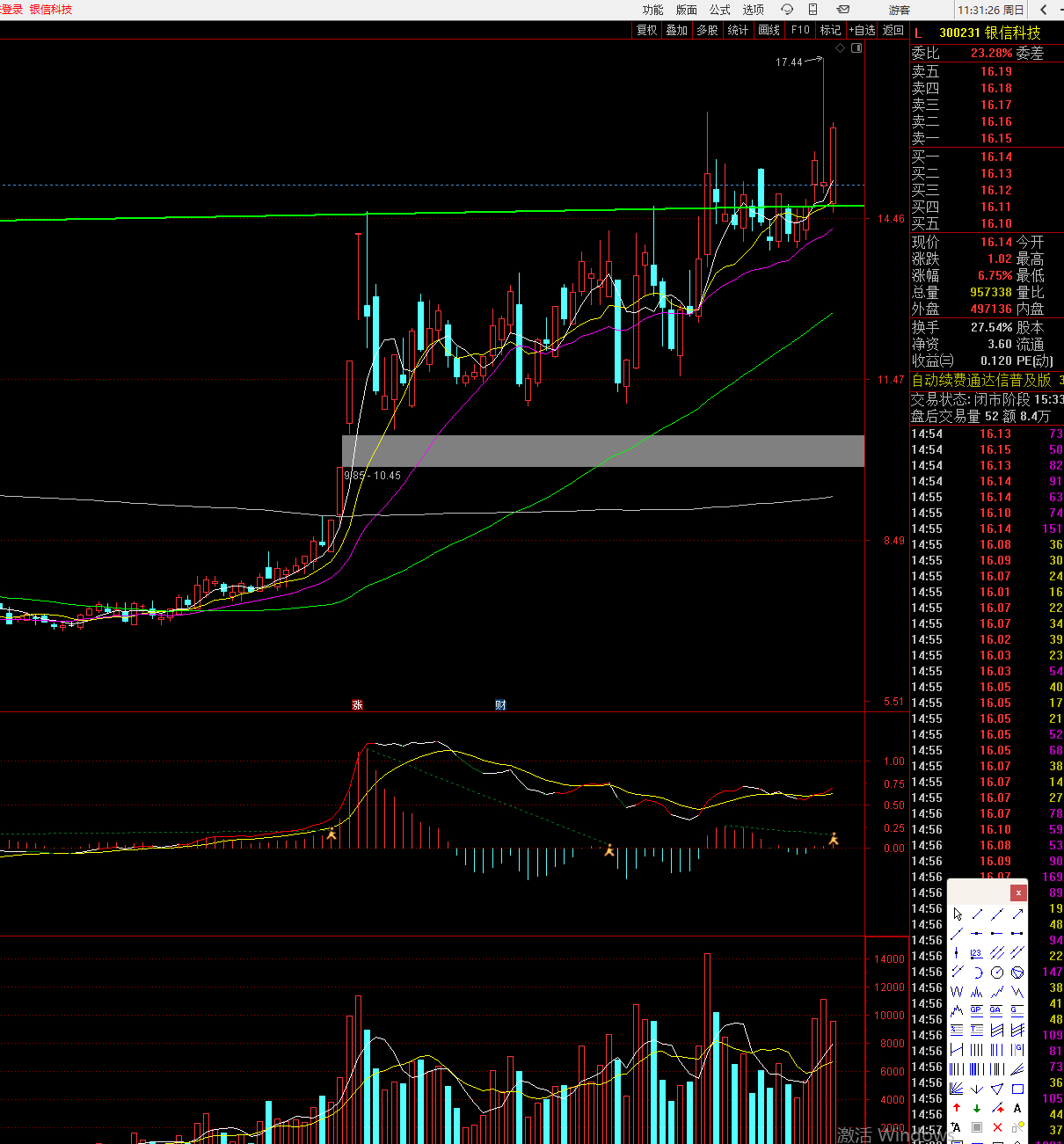Click the 标记 mark button
This screenshot has width=1064, height=1144.
(830, 30)
